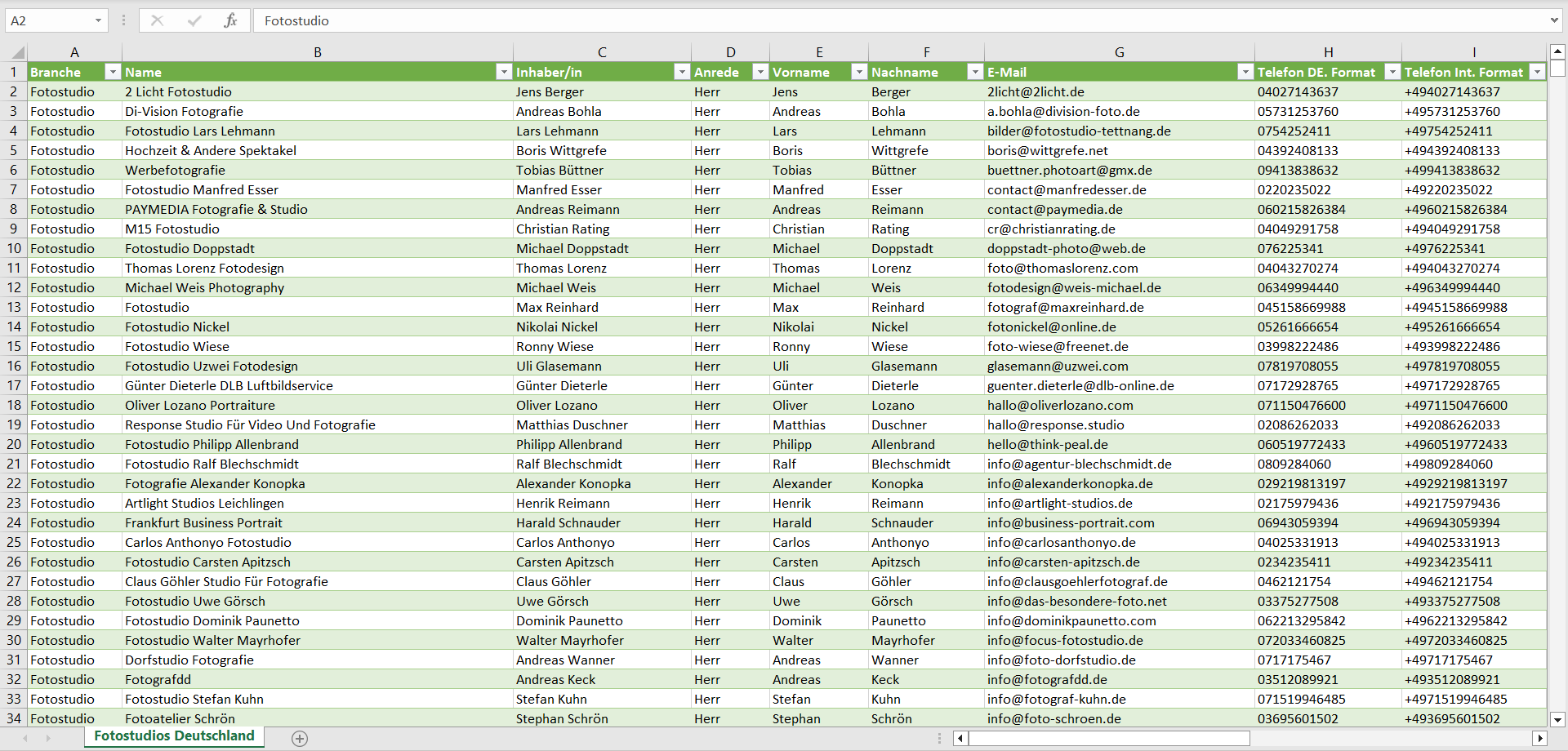
Task: Click the Insert Function fx icon
Action: click(x=230, y=20)
